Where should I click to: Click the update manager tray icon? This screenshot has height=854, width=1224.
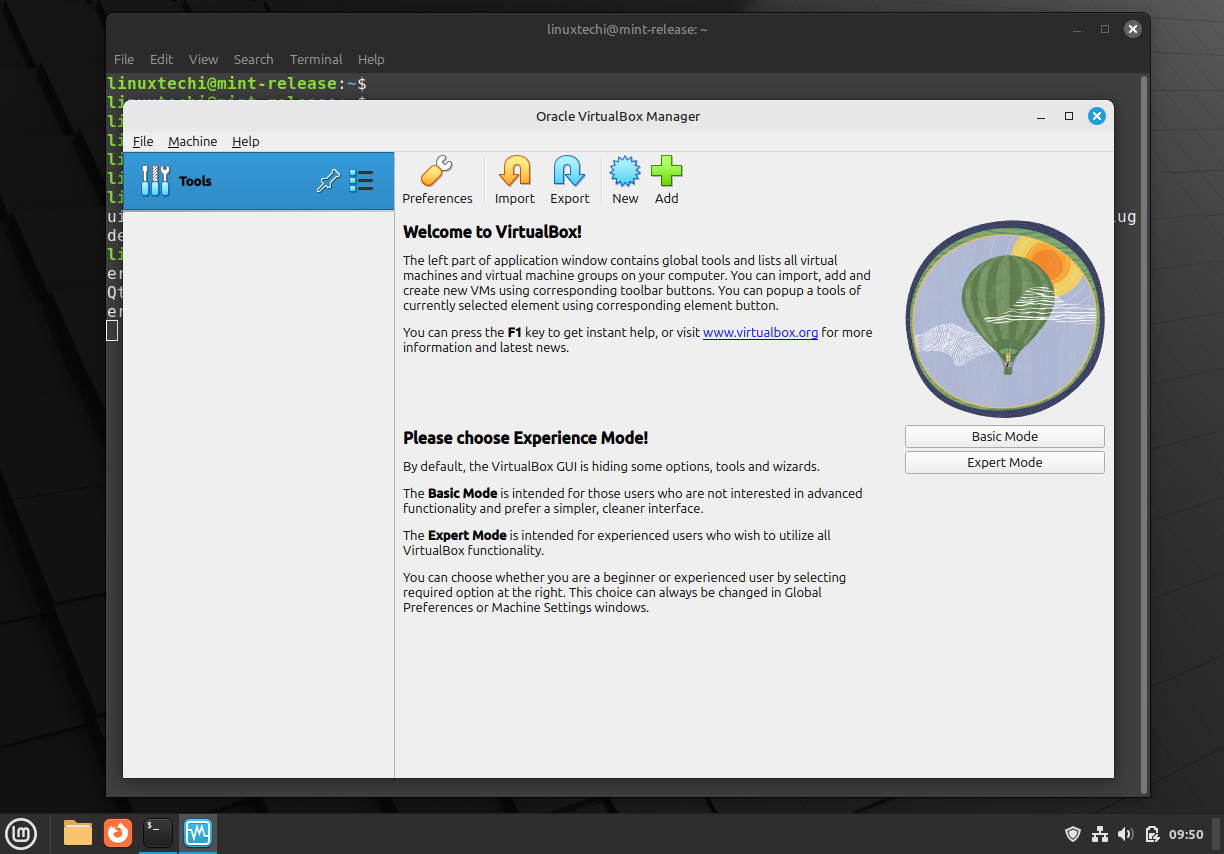pyautogui.click(x=1152, y=833)
